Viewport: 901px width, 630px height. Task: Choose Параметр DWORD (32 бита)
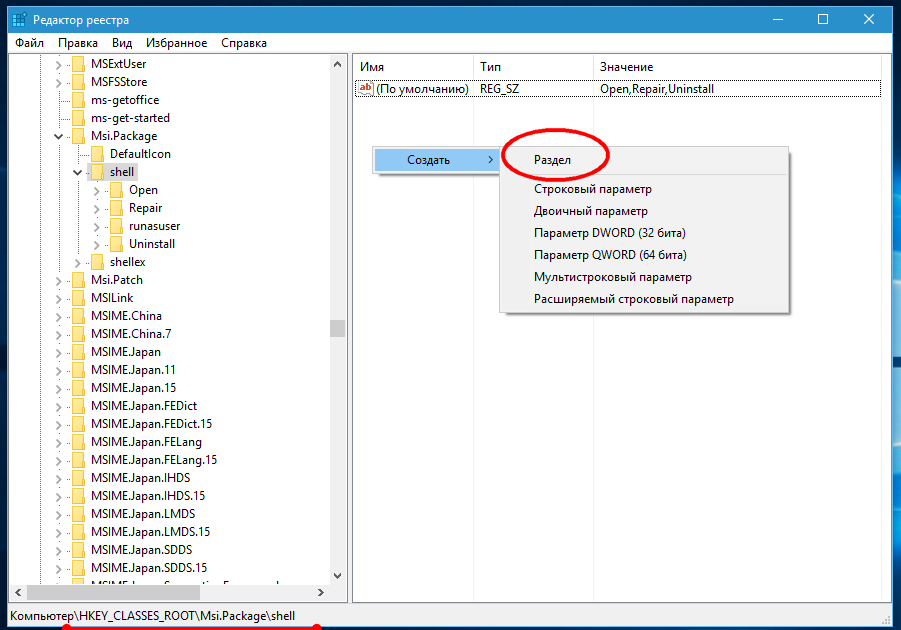coord(644,233)
